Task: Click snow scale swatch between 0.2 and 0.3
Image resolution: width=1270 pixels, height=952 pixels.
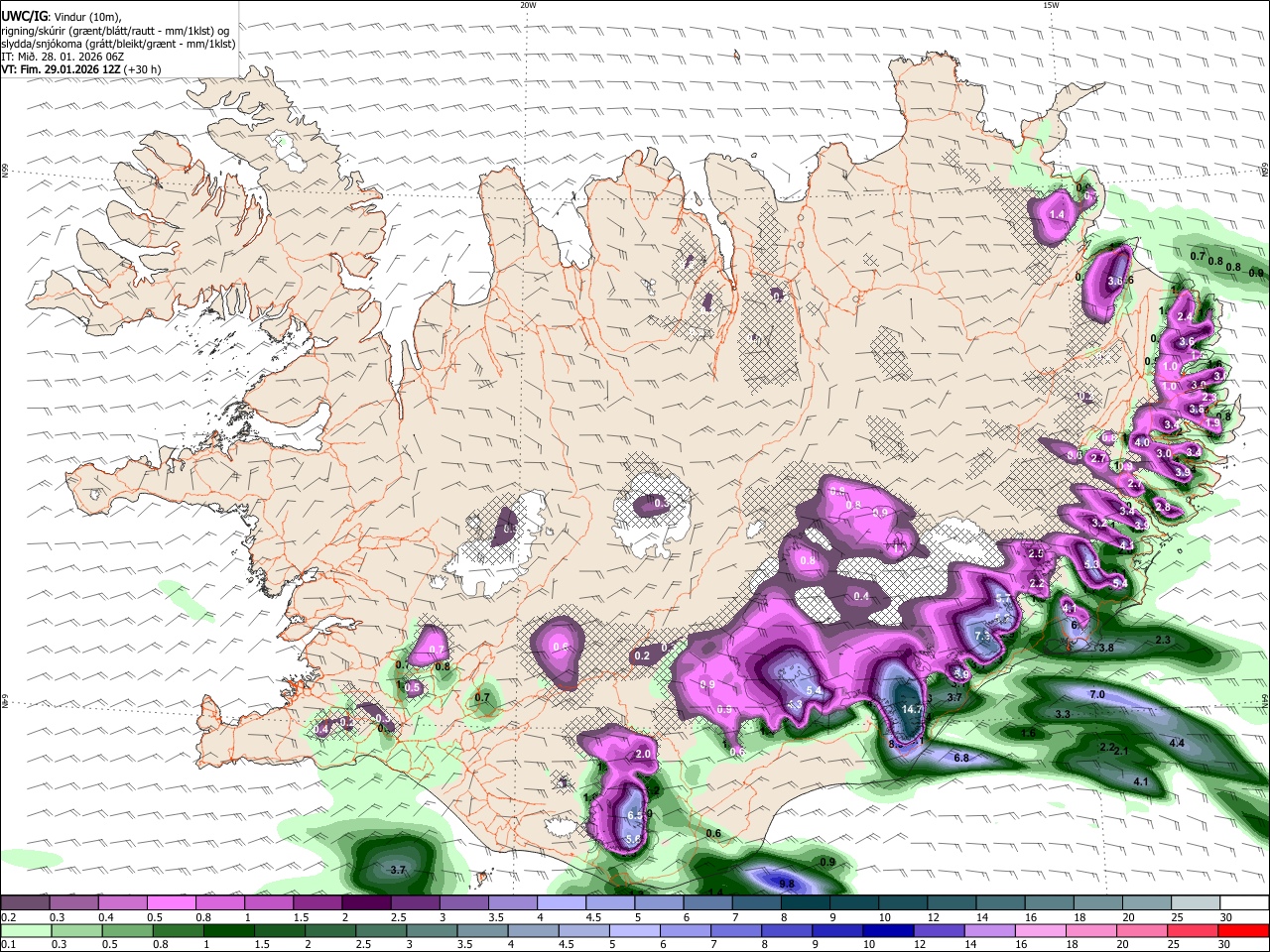Action: click(x=25, y=903)
